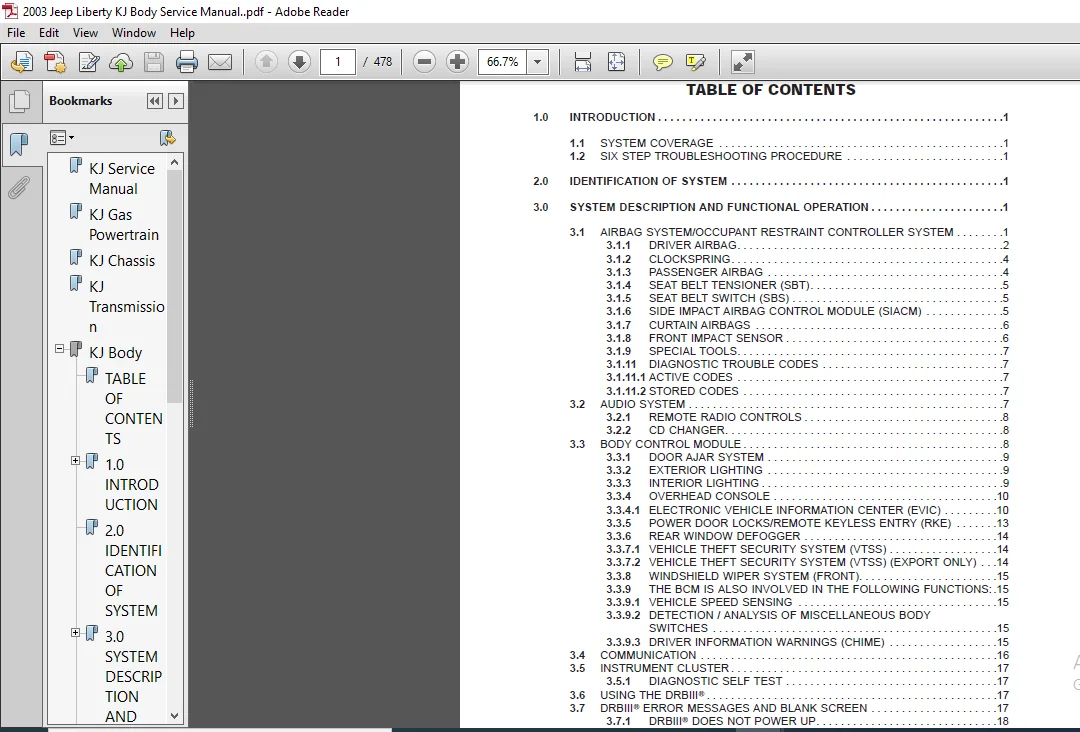Image resolution: width=1080 pixels, height=732 pixels.
Task: Open the Help menu
Action: [183, 32]
